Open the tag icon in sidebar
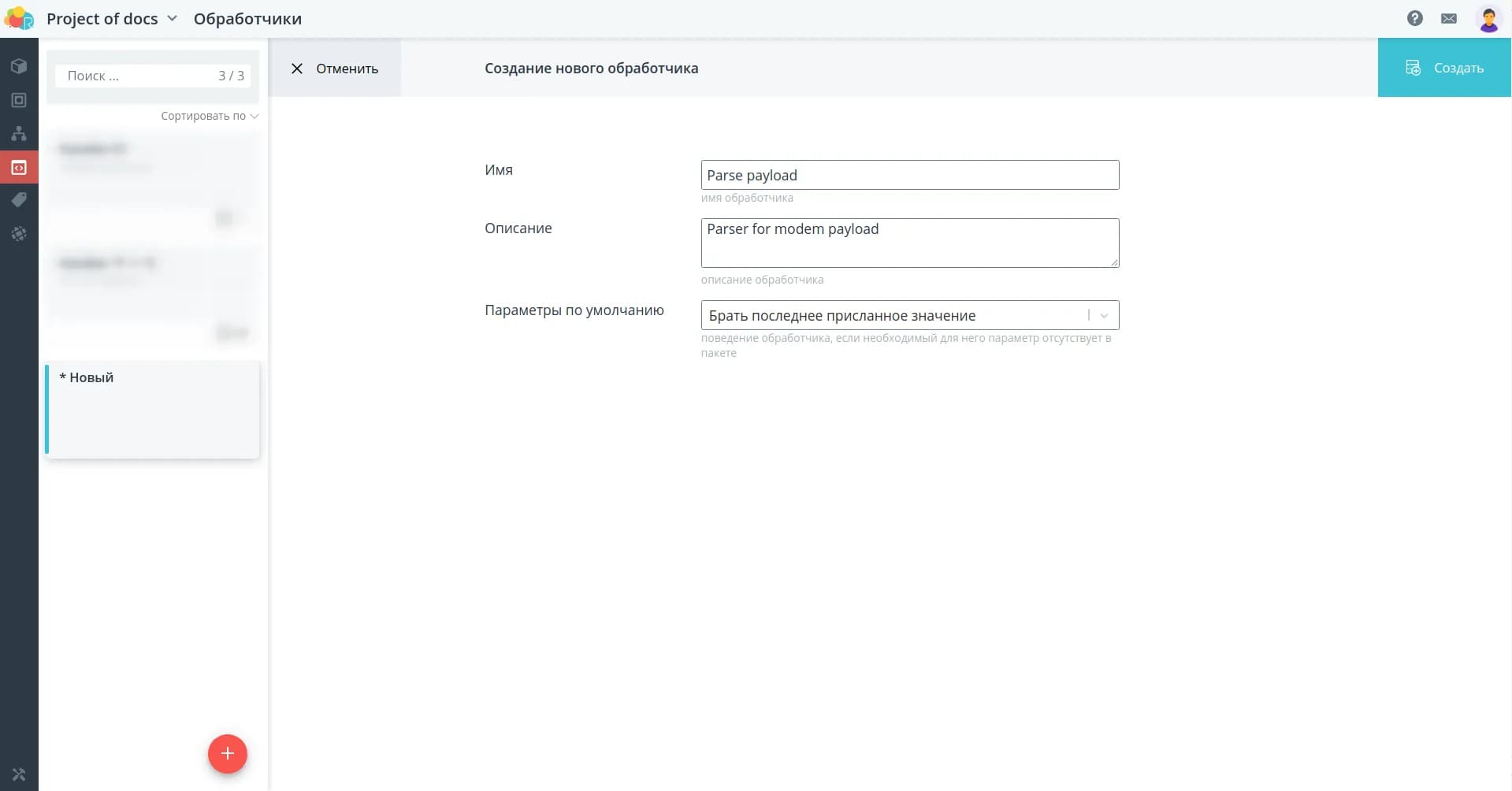This screenshot has height=791, width=1512. coord(19,200)
